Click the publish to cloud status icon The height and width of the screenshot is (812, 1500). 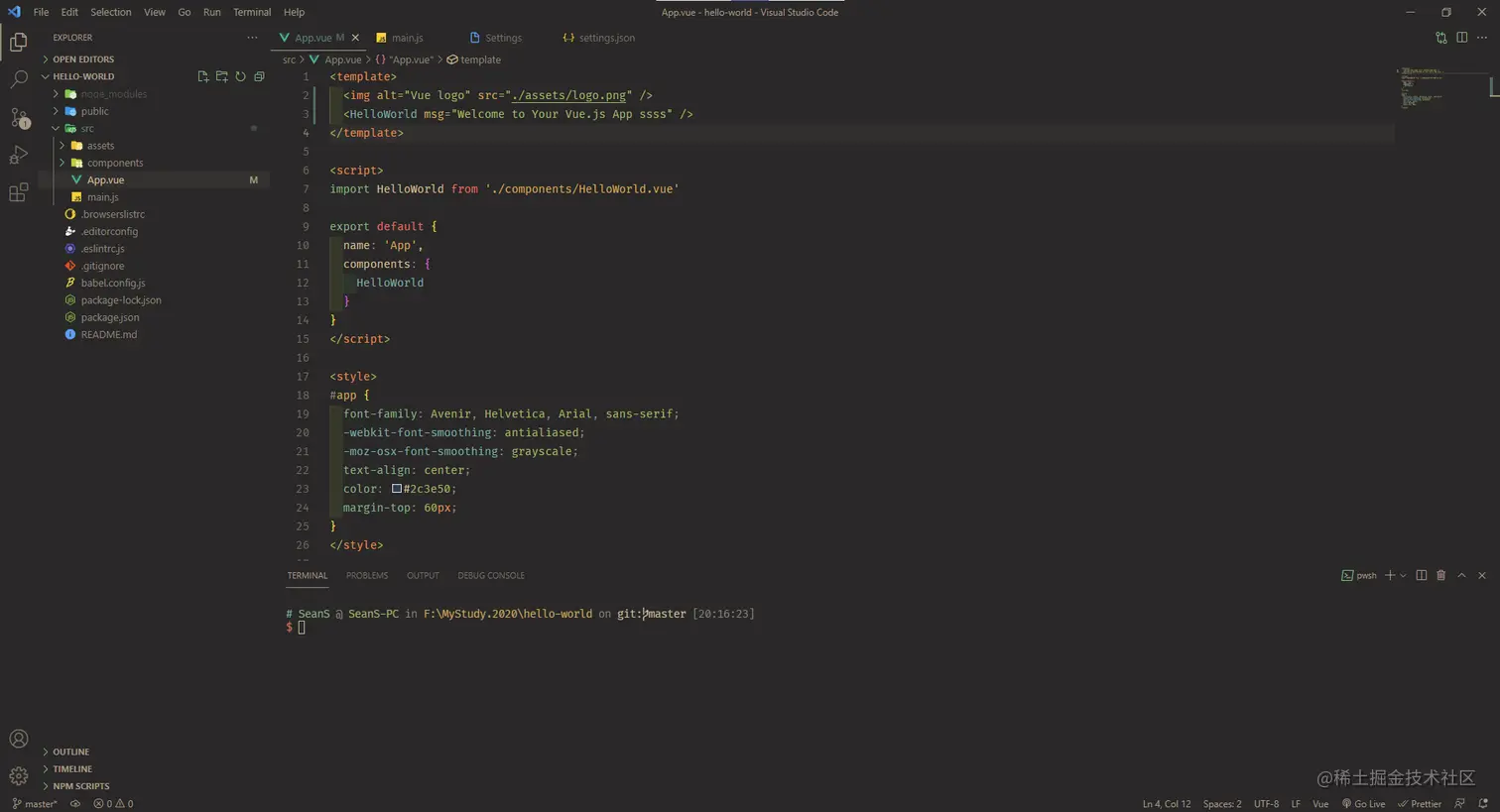pyautogui.click(x=75, y=804)
